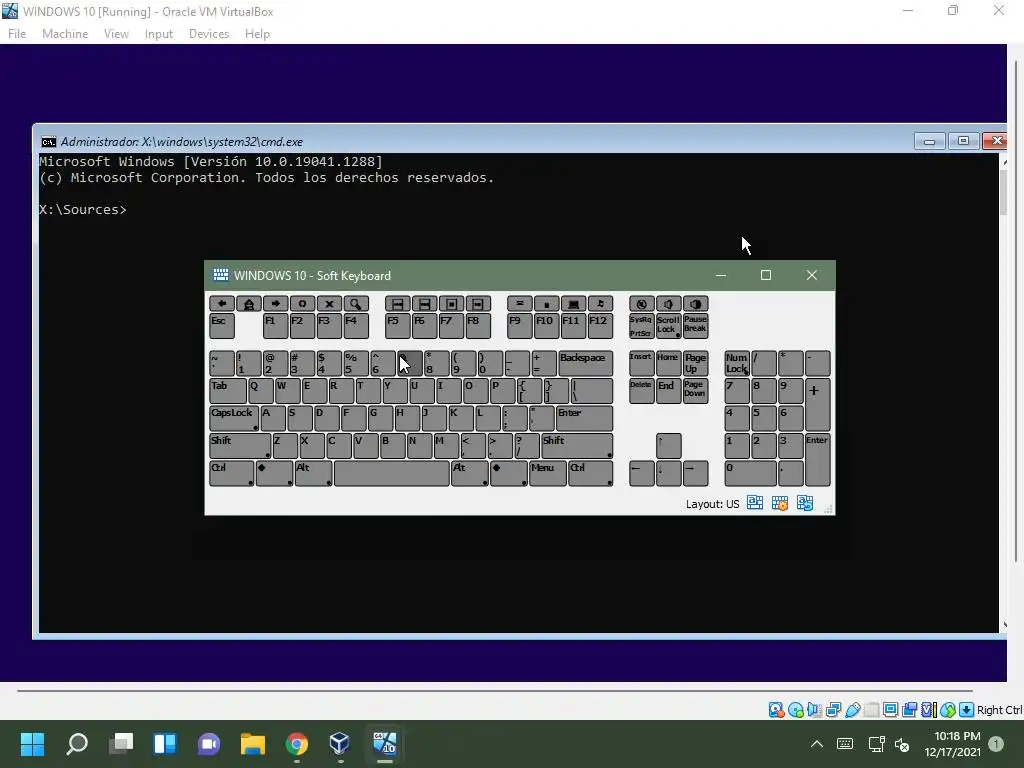This screenshot has width=1024, height=768.
Task: Click the audio status bar icon
Action: [814, 710]
